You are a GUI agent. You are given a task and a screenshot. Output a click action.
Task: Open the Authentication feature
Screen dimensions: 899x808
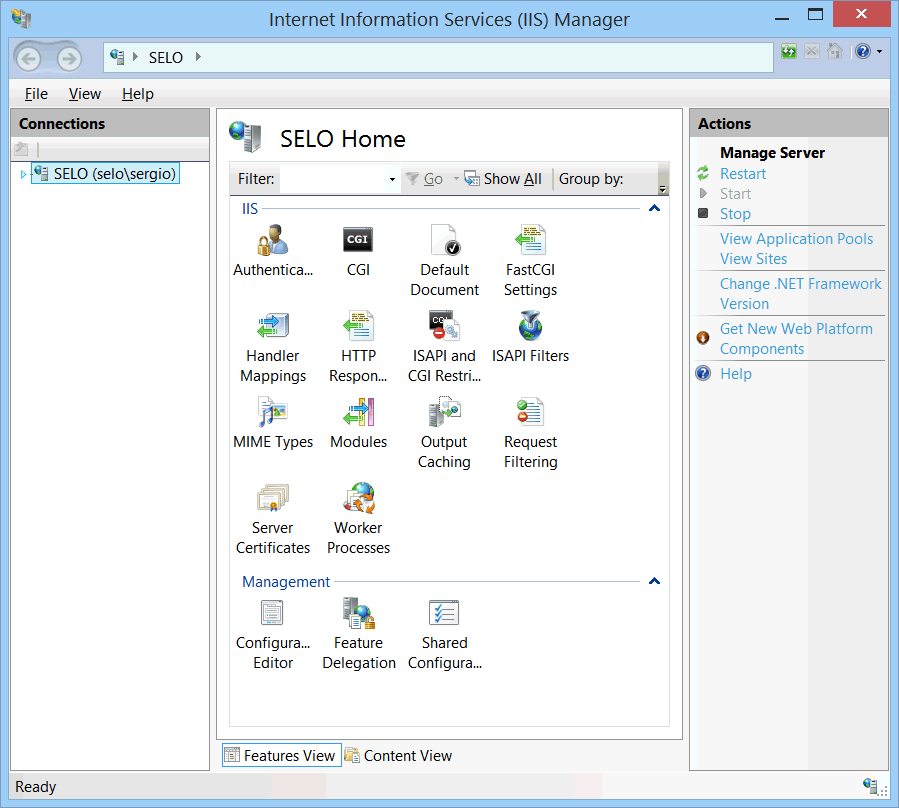tap(273, 251)
